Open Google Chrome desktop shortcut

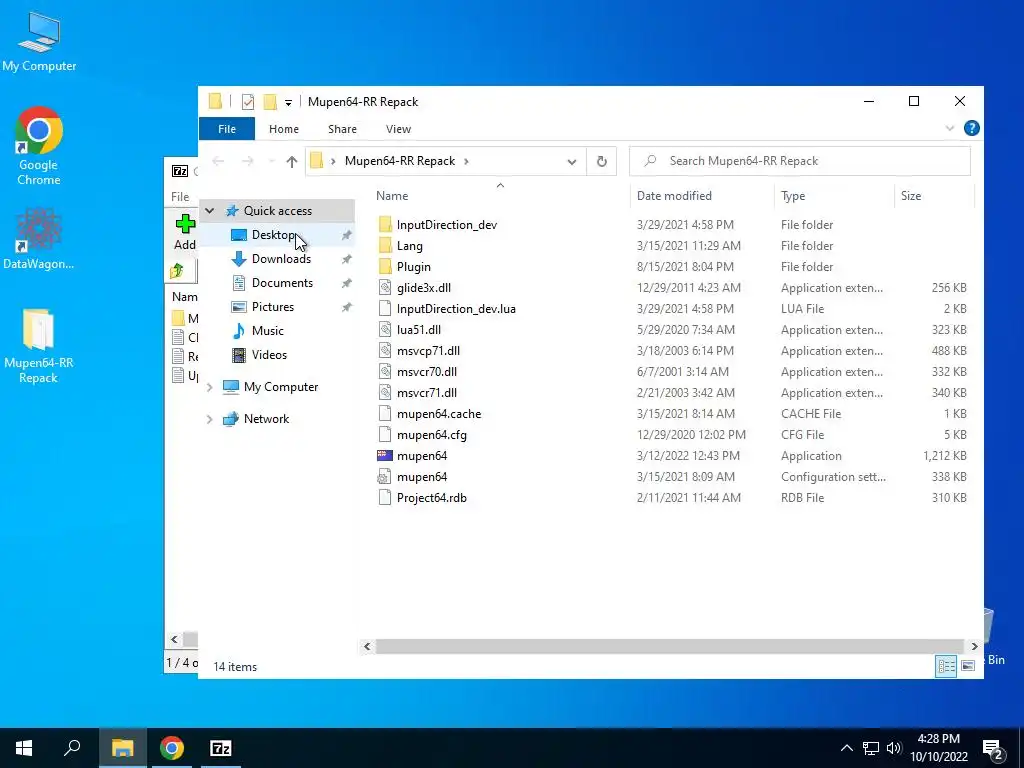pyautogui.click(x=39, y=146)
